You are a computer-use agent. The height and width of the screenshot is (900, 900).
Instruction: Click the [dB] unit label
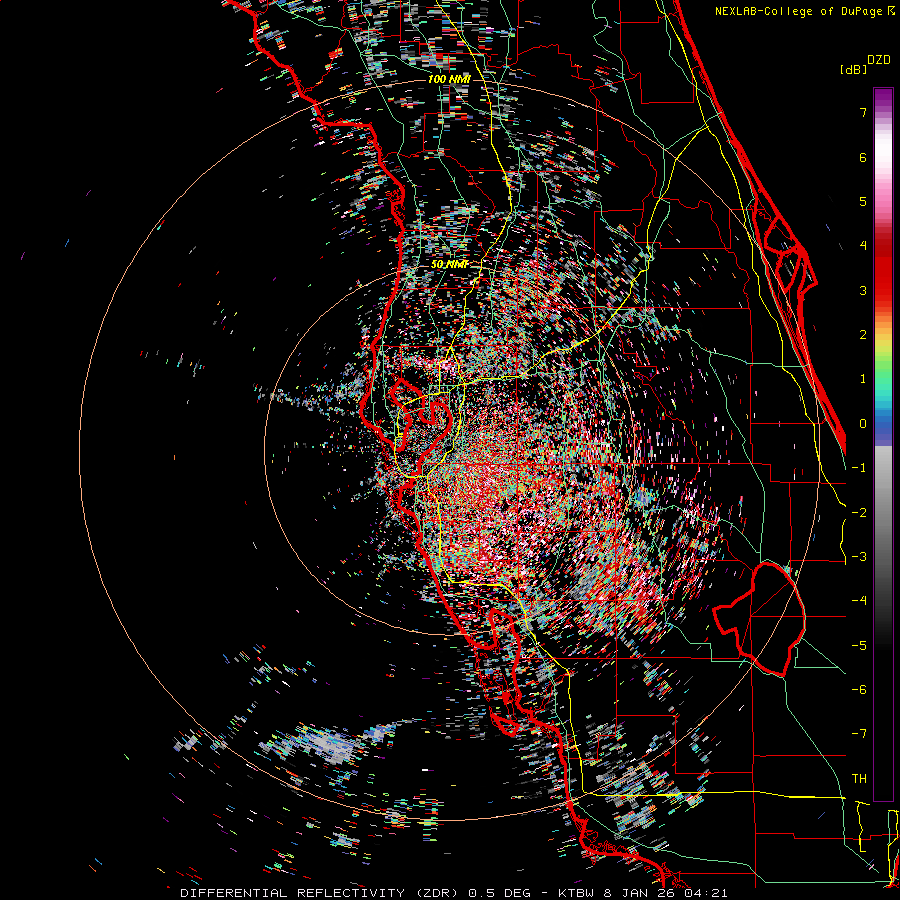853,69
